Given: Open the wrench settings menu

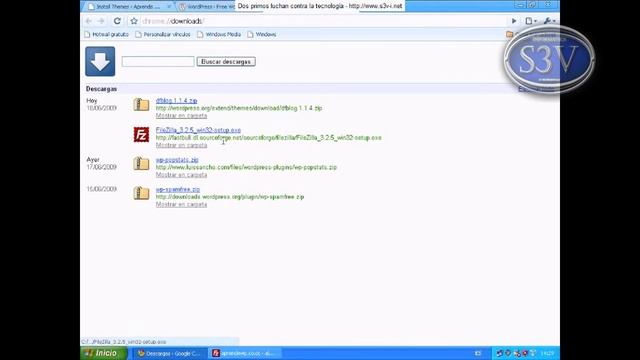Looking at the screenshot, I should [x=549, y=21].
